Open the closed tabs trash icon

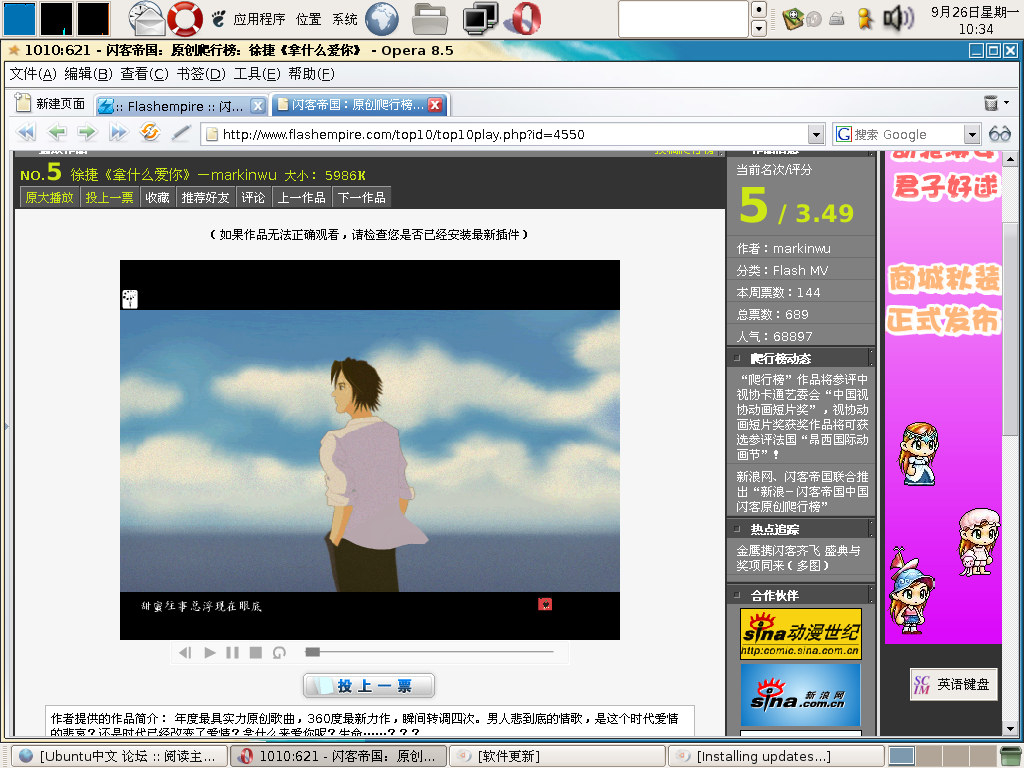pos(991,103)
